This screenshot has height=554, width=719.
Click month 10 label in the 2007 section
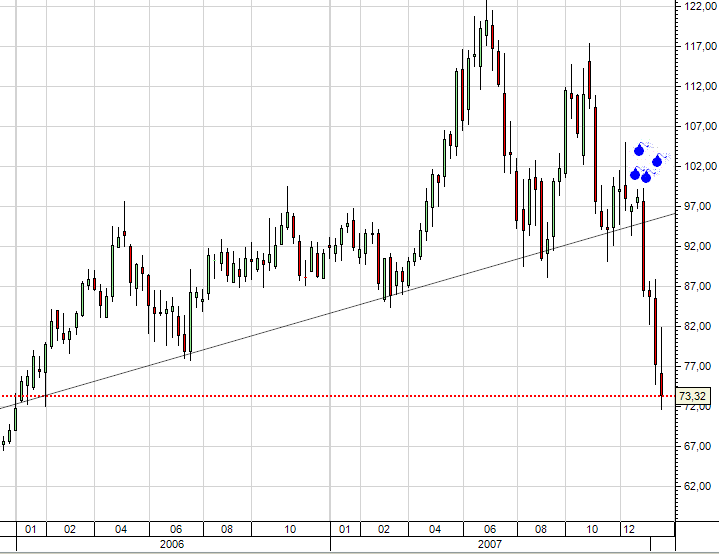point(592,529)
